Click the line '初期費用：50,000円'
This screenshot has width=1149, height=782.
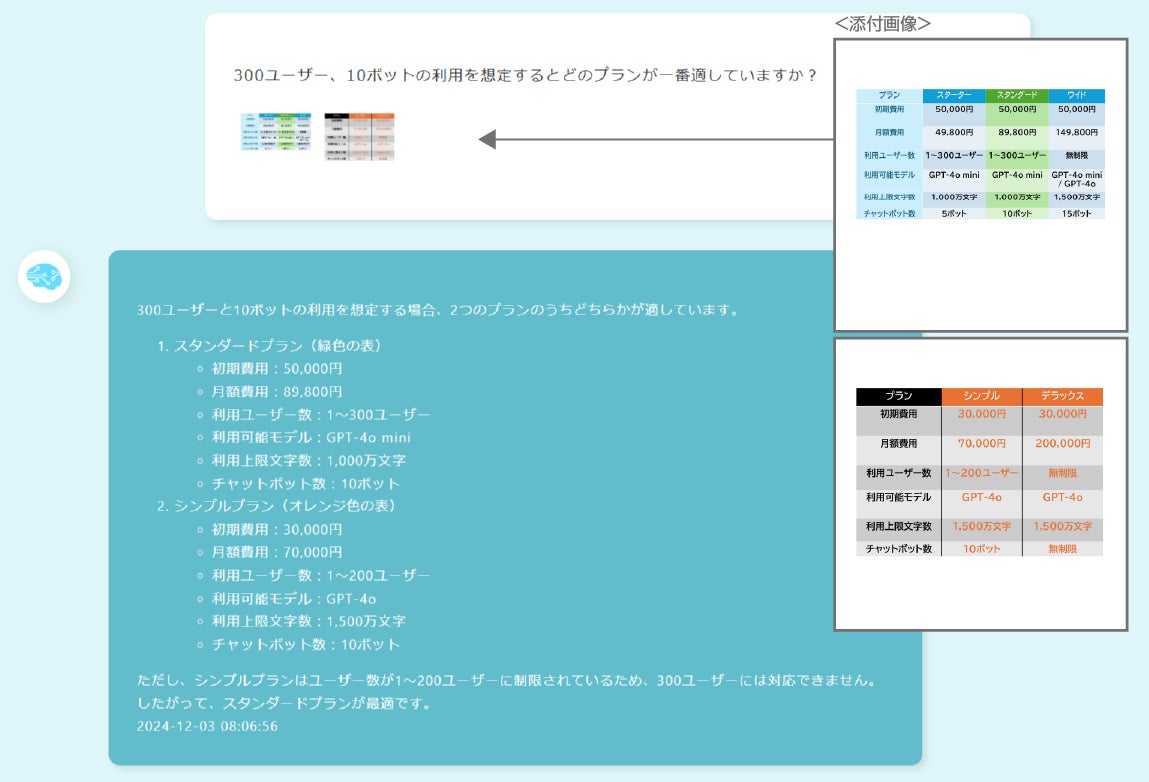[x=277, y=368]
